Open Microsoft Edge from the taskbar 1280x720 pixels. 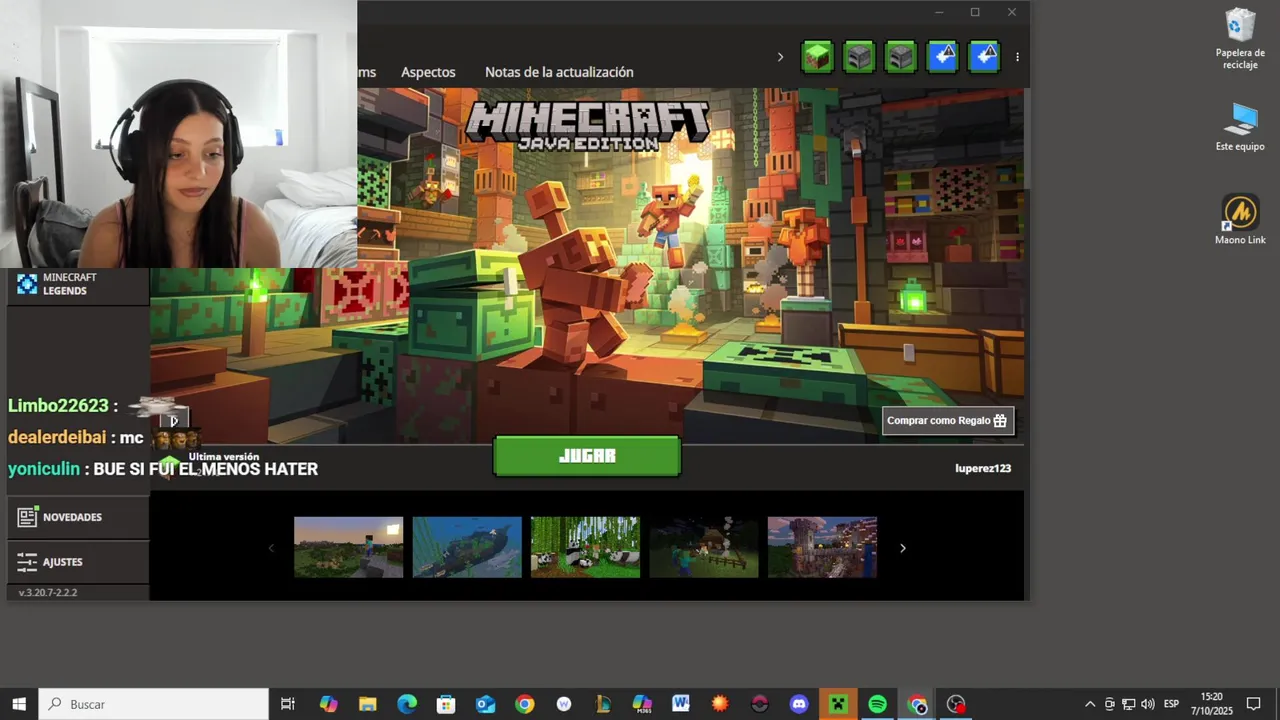tap(407, 704)
